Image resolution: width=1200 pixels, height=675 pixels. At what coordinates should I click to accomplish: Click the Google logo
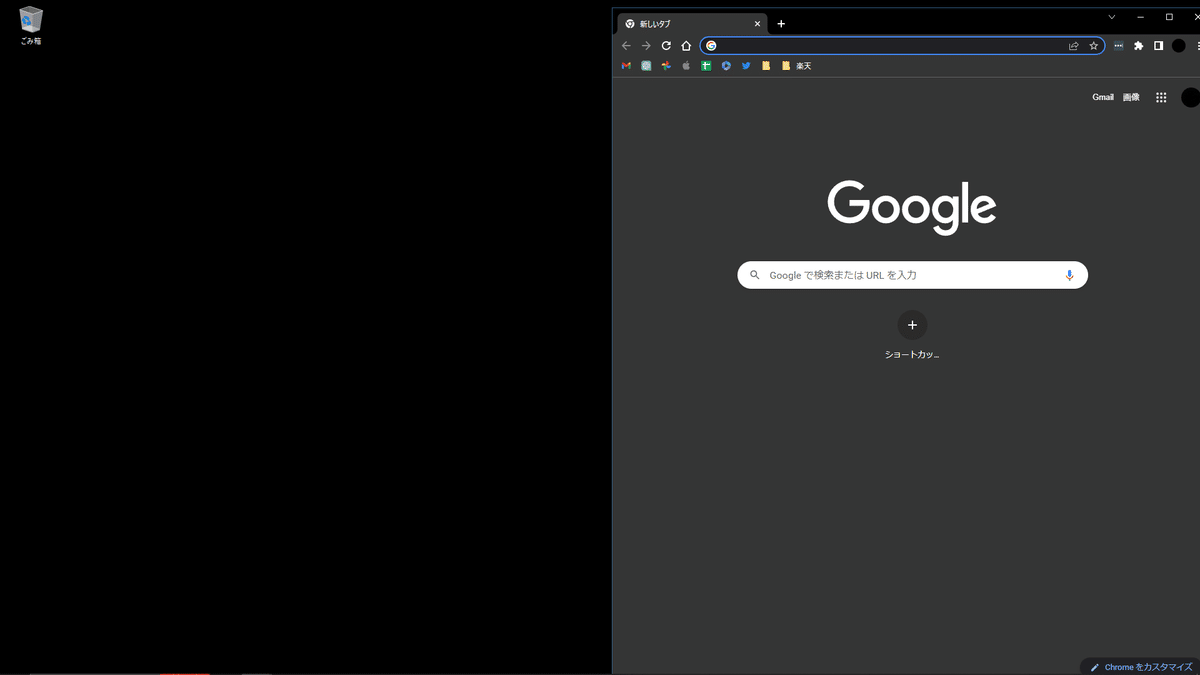click(912, 207)
